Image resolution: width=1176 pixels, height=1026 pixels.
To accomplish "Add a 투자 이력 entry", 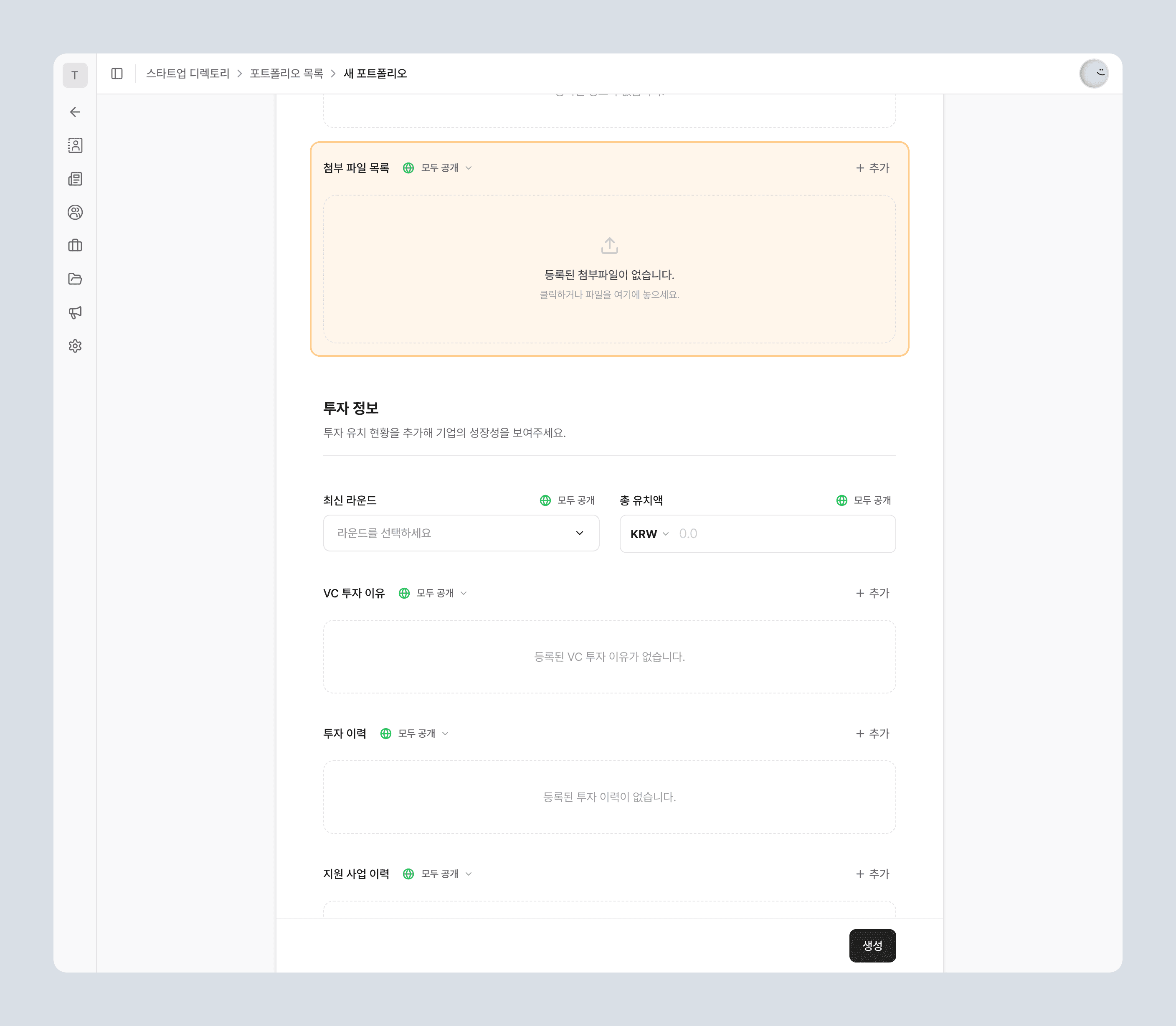I will [873, 734].
